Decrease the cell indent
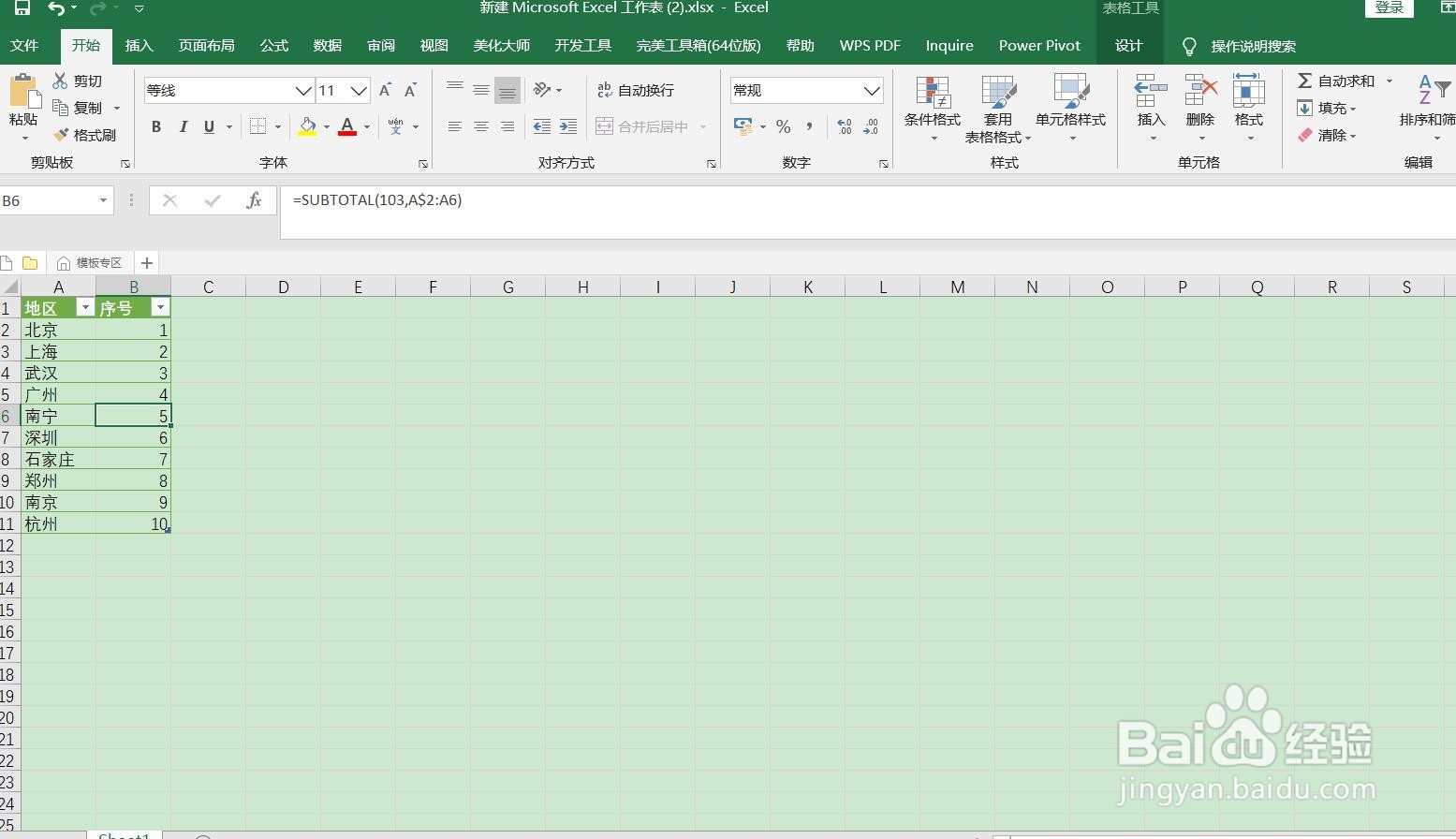The width and height of the screenshot is (1456, 839). click(541, 126)
